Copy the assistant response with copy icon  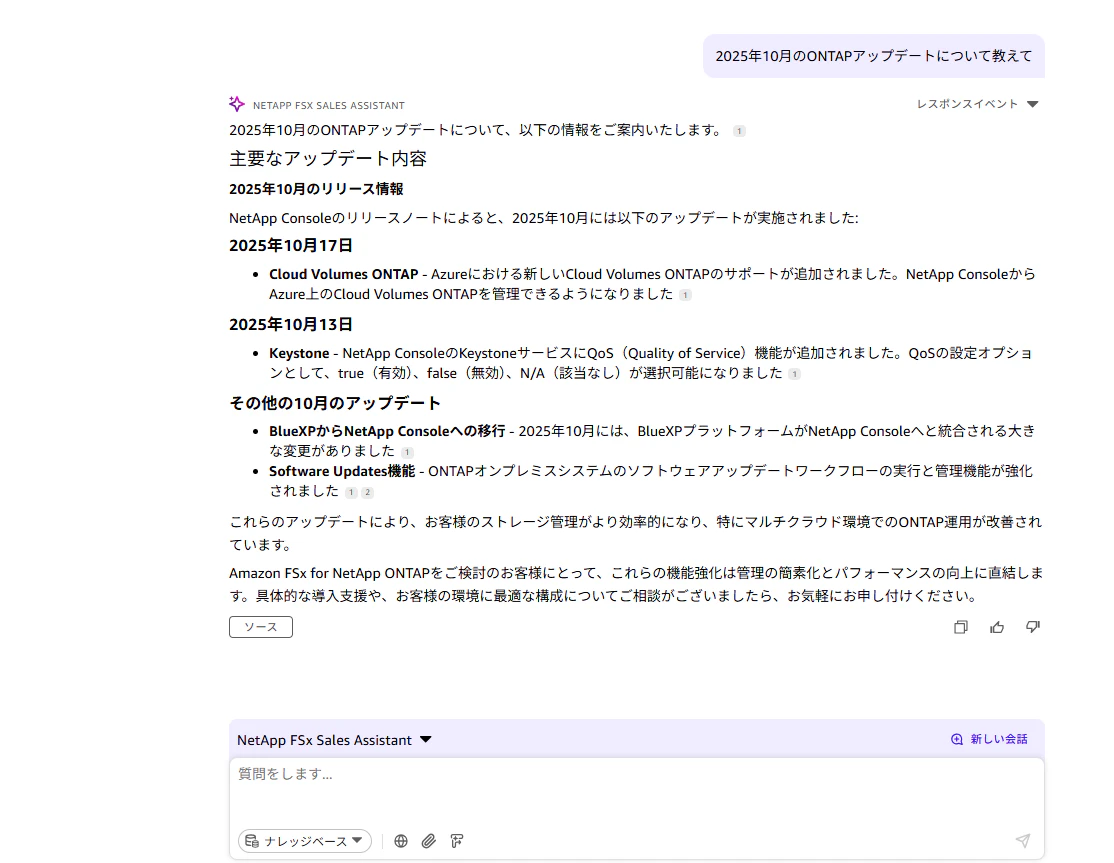961,627
